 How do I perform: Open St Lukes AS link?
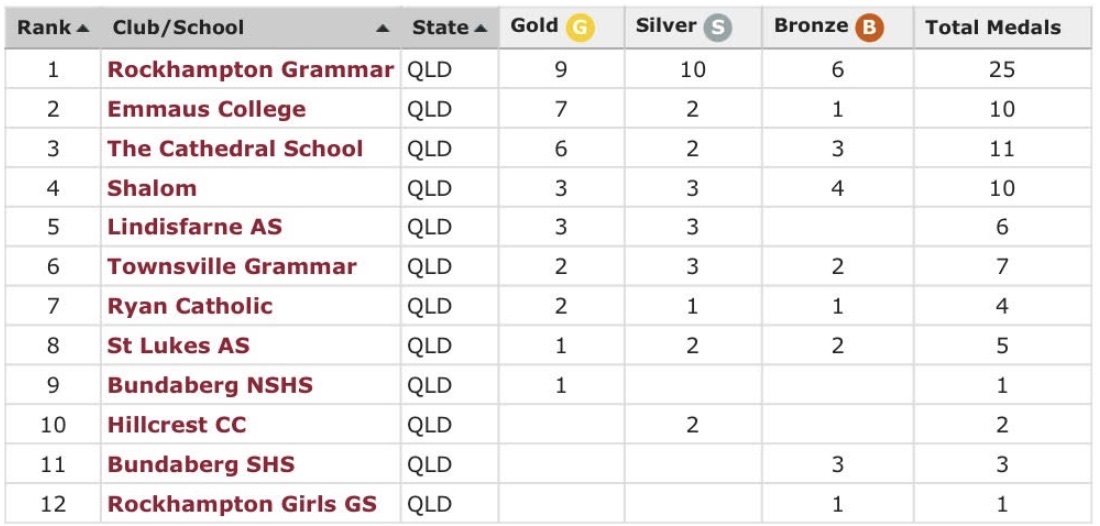(178, 346)
